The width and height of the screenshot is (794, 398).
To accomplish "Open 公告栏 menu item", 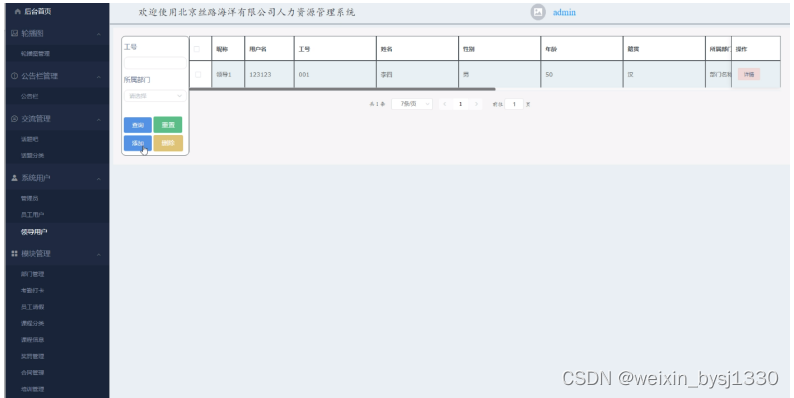I will click(29, 96).
